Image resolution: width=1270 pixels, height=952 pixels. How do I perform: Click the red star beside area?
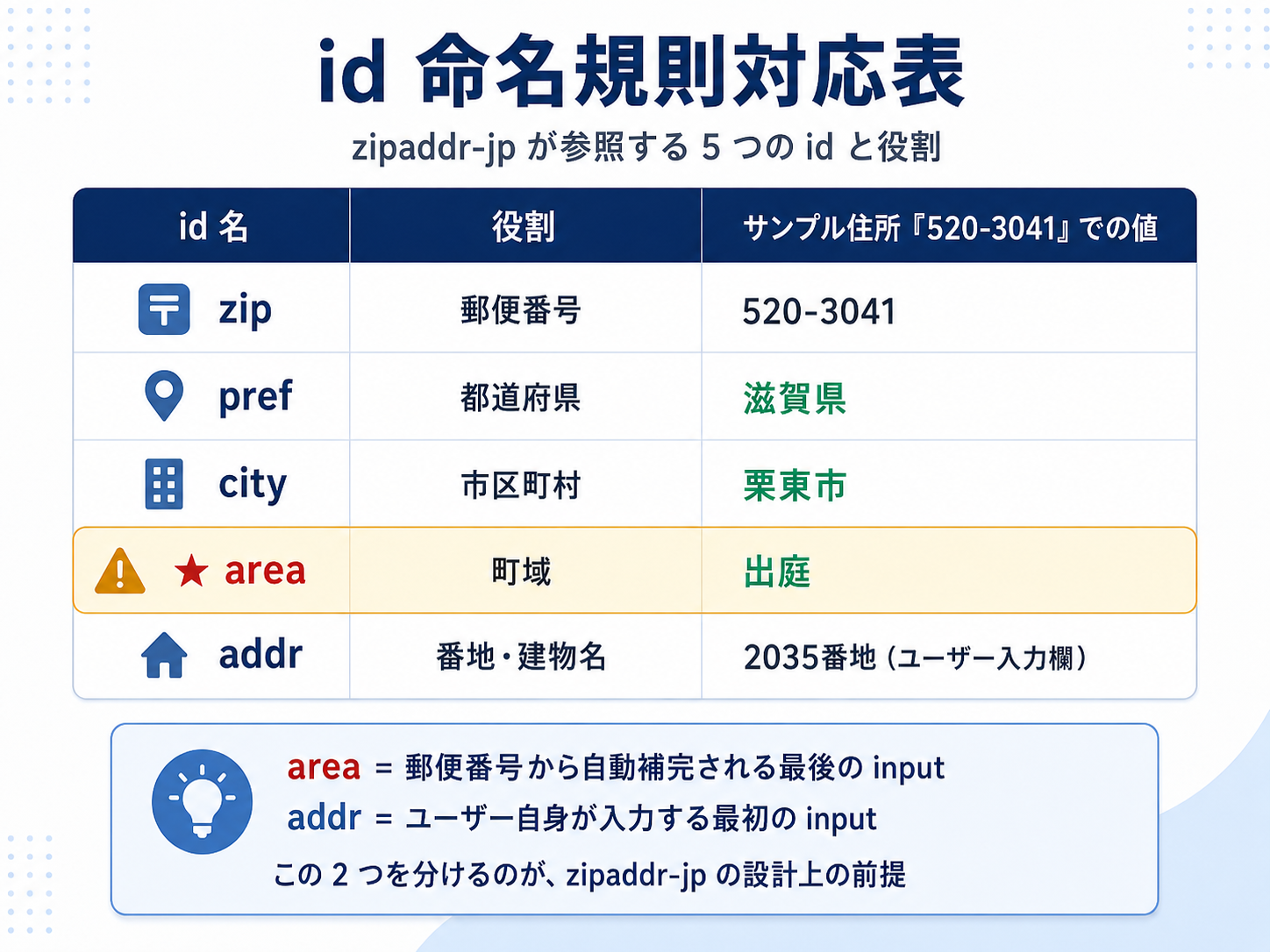pos(191,572)
